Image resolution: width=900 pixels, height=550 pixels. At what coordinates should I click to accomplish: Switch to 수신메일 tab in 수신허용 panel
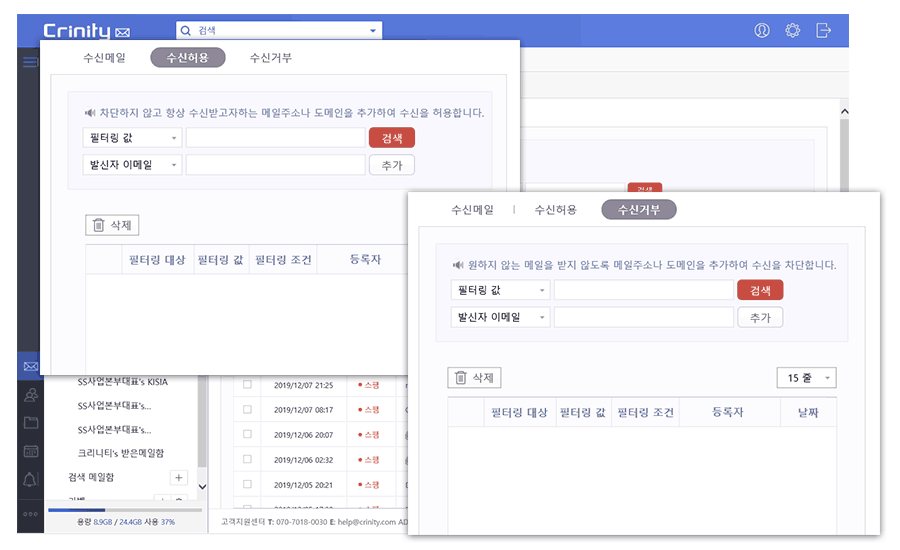(x=104, y=58)
